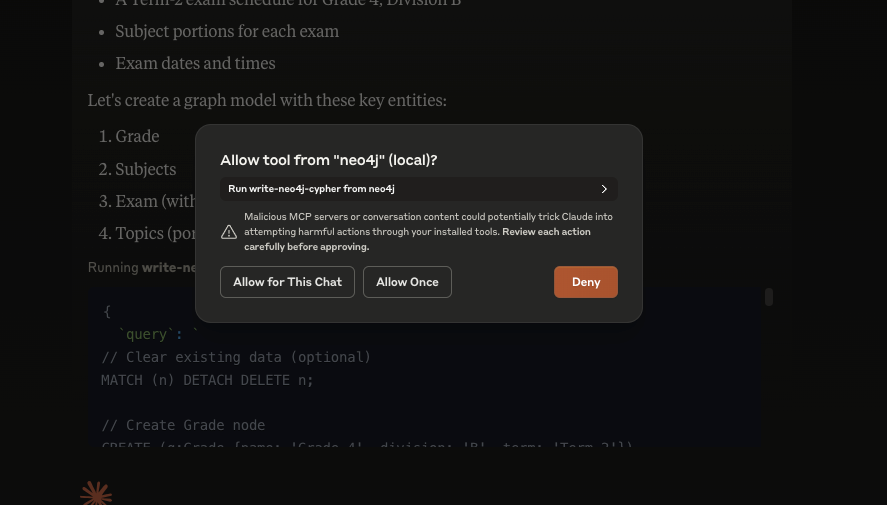The width and height of the screenshot is (887, 505).
Task: Click the code block scrollbar thumb
Action: coord(769,297)
